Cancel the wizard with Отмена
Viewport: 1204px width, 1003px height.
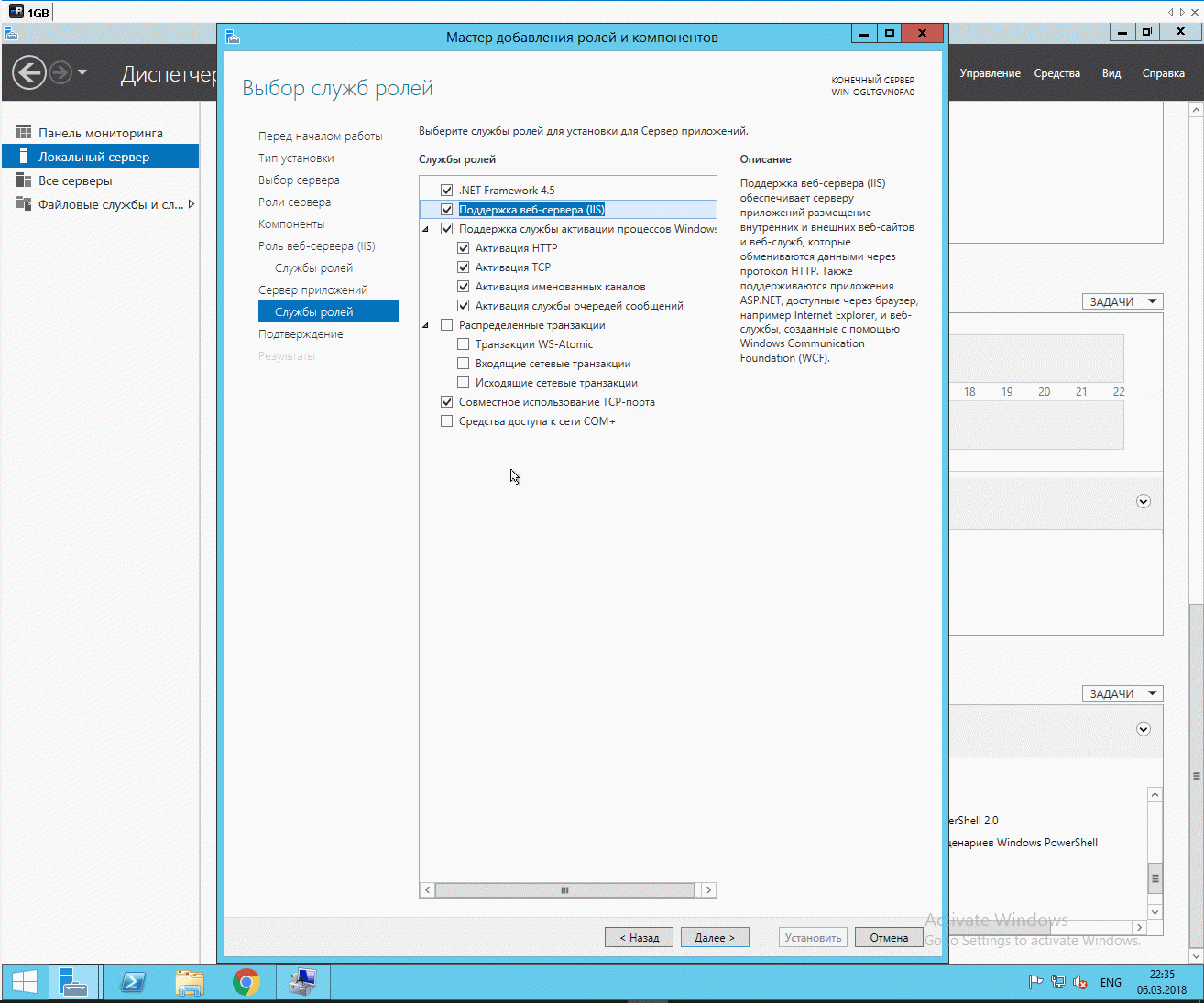coord(889,938)
